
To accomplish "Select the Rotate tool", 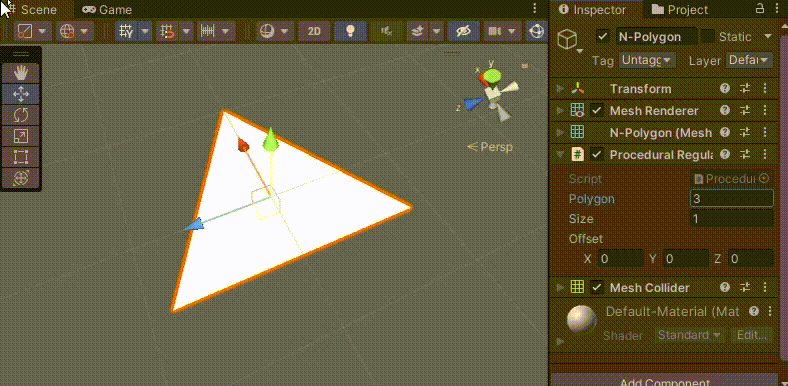I will [21, 115].
